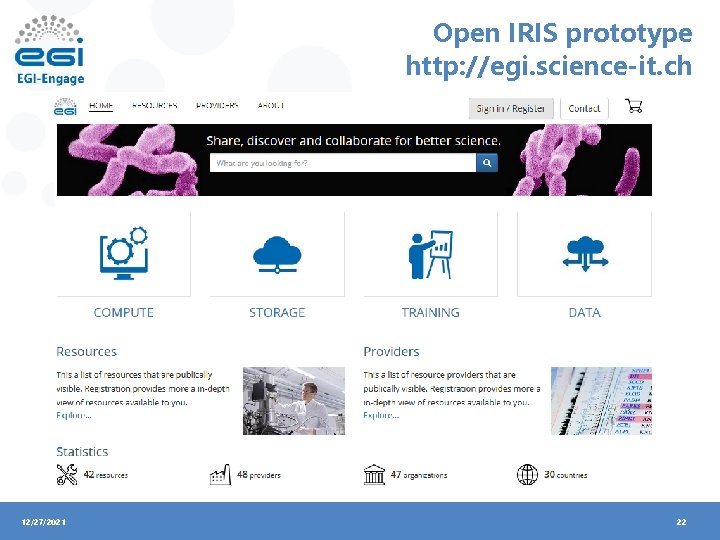Go to the HOME nav item
This screenshot has width=720, height=540.
pyautogui.click(x=101, y=106)
